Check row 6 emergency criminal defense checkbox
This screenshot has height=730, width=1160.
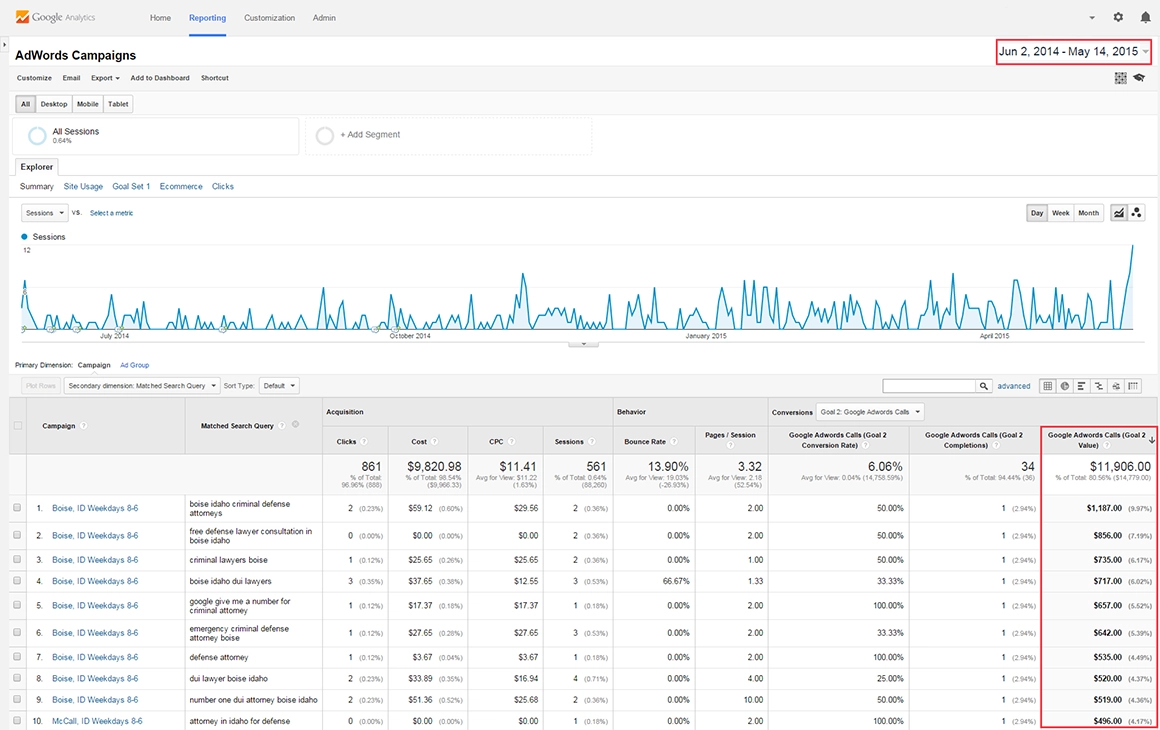point(17,633)
